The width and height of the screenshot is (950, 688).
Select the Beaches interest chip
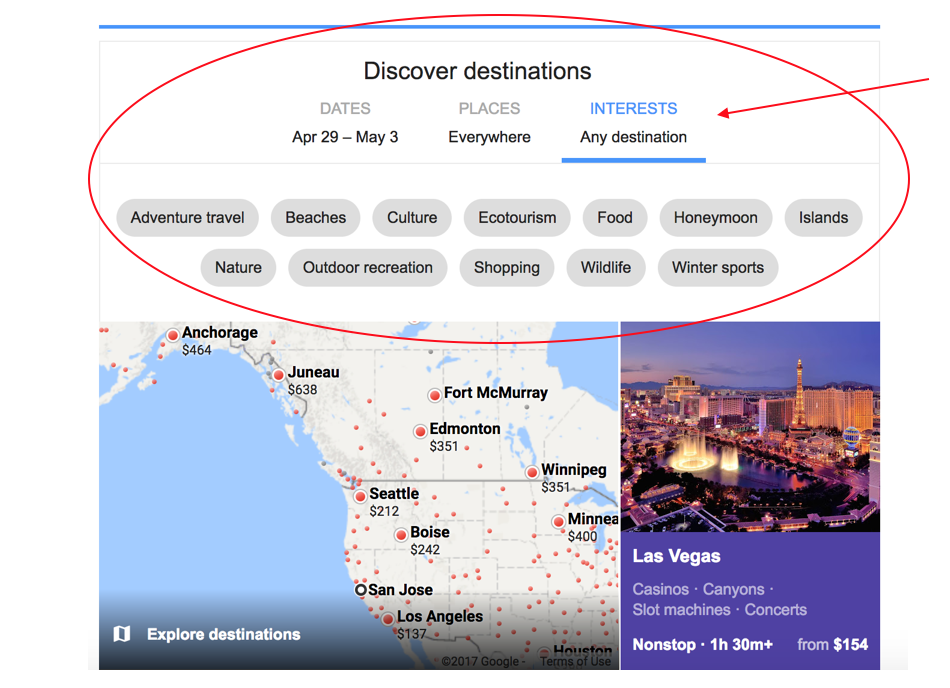coord(316,217)
